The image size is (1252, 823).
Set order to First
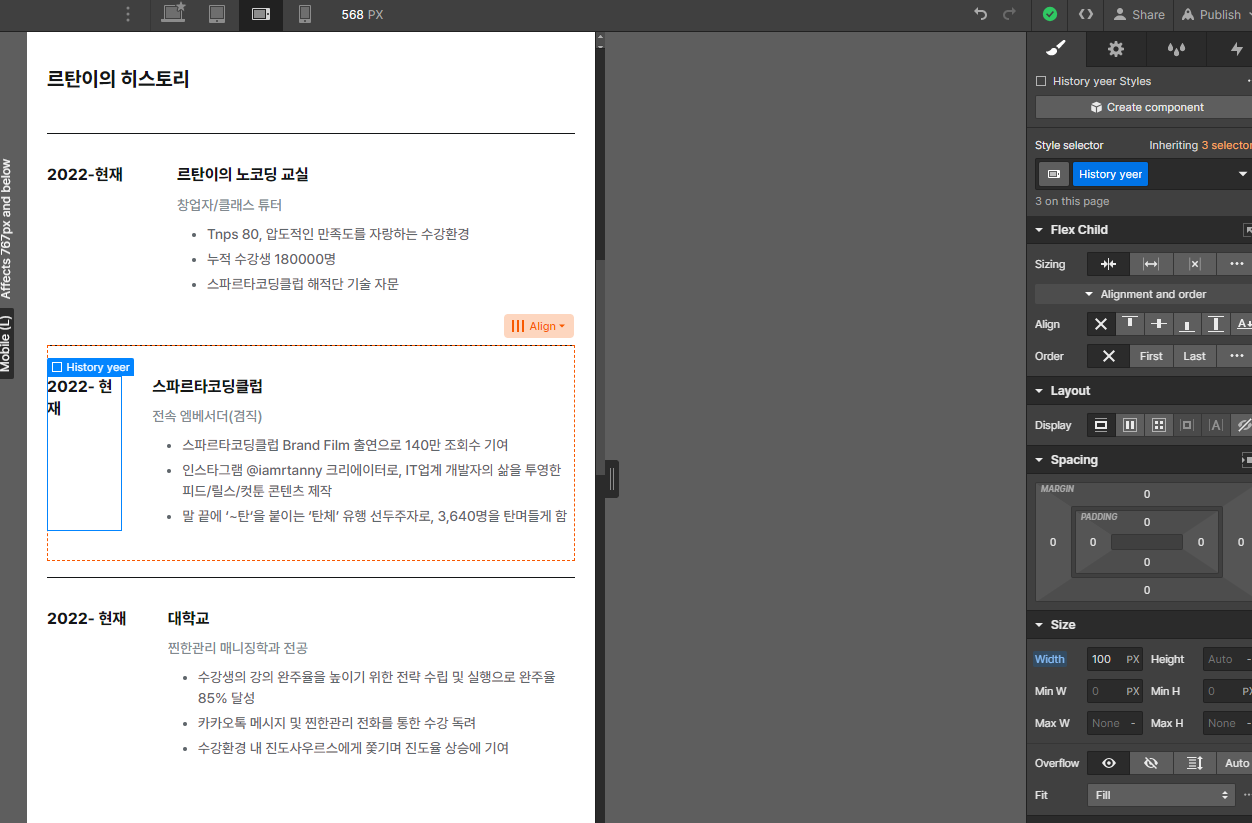[1151, 356]
